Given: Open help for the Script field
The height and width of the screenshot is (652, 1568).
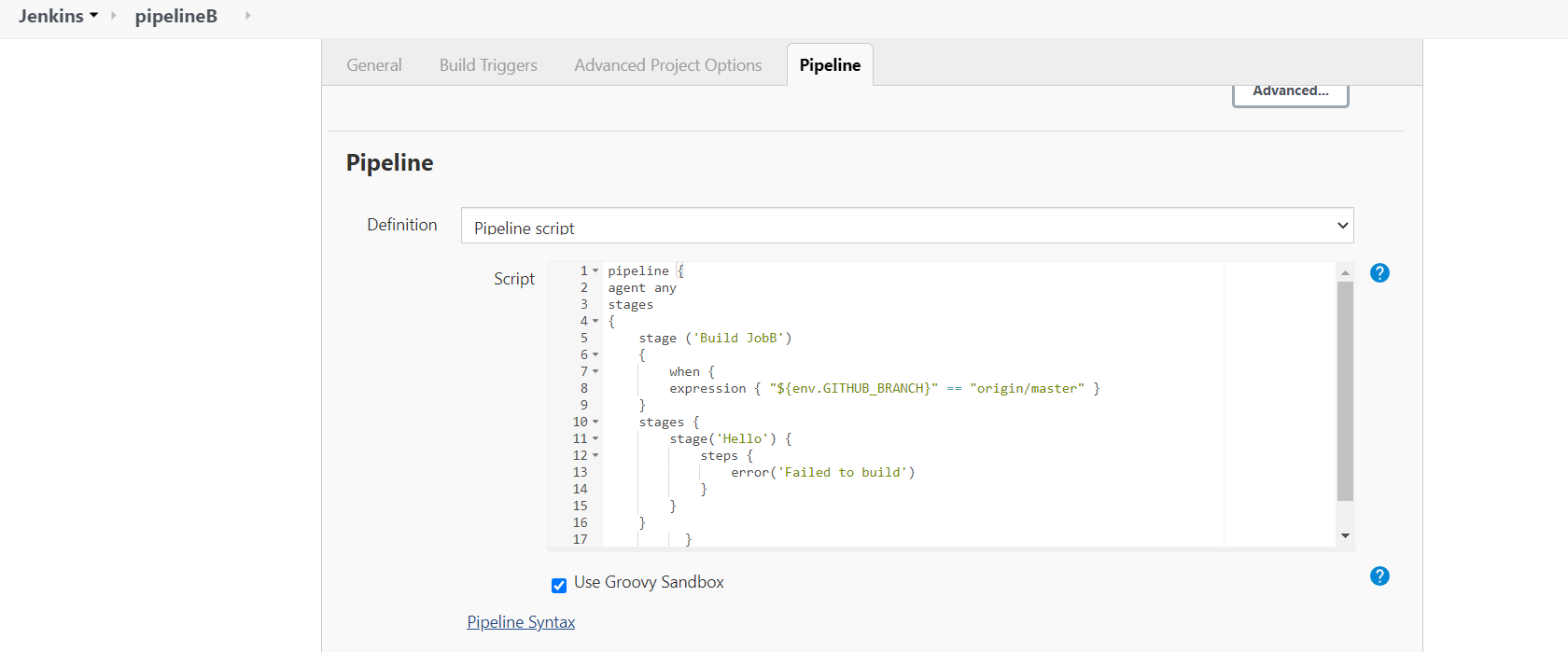Looking at the screenshot, I should (1379, 273).
